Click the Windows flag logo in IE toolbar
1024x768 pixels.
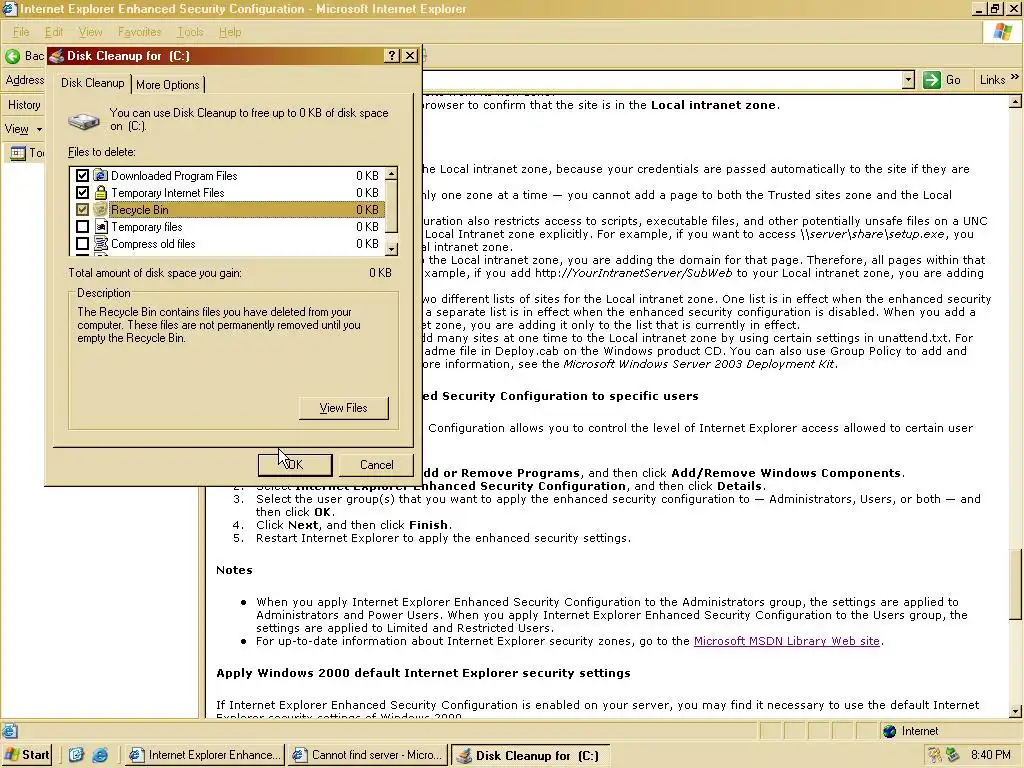pyautogui.click(x=1002, y=31)
